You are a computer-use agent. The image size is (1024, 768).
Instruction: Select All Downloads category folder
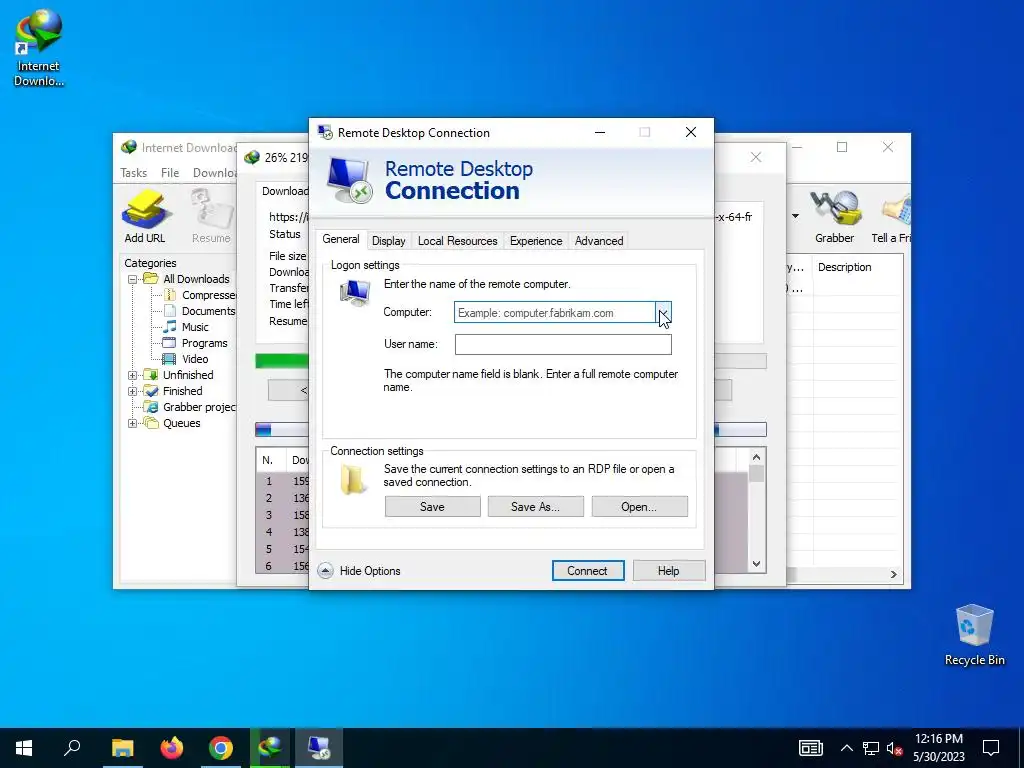point(196,279)
